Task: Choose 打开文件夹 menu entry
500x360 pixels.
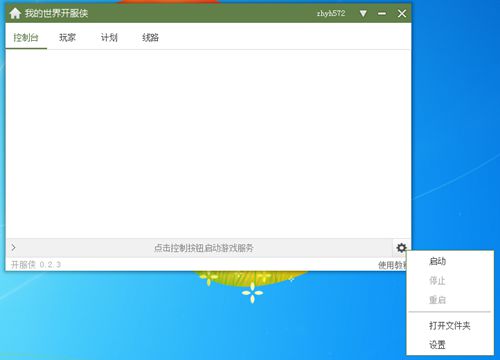Action: [450, 325]
